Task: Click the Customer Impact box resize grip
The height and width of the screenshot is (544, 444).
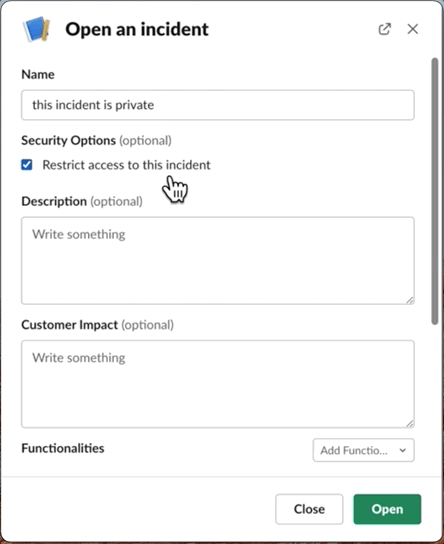Action: click(410, 424)
